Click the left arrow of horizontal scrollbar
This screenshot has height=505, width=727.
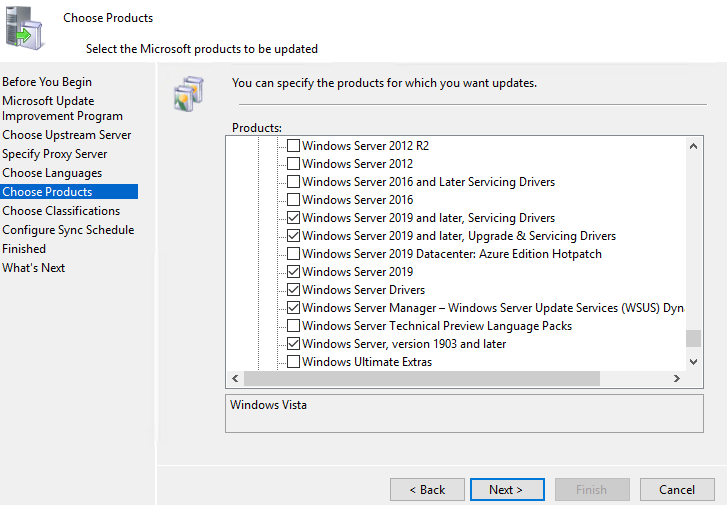pos(235,378)
